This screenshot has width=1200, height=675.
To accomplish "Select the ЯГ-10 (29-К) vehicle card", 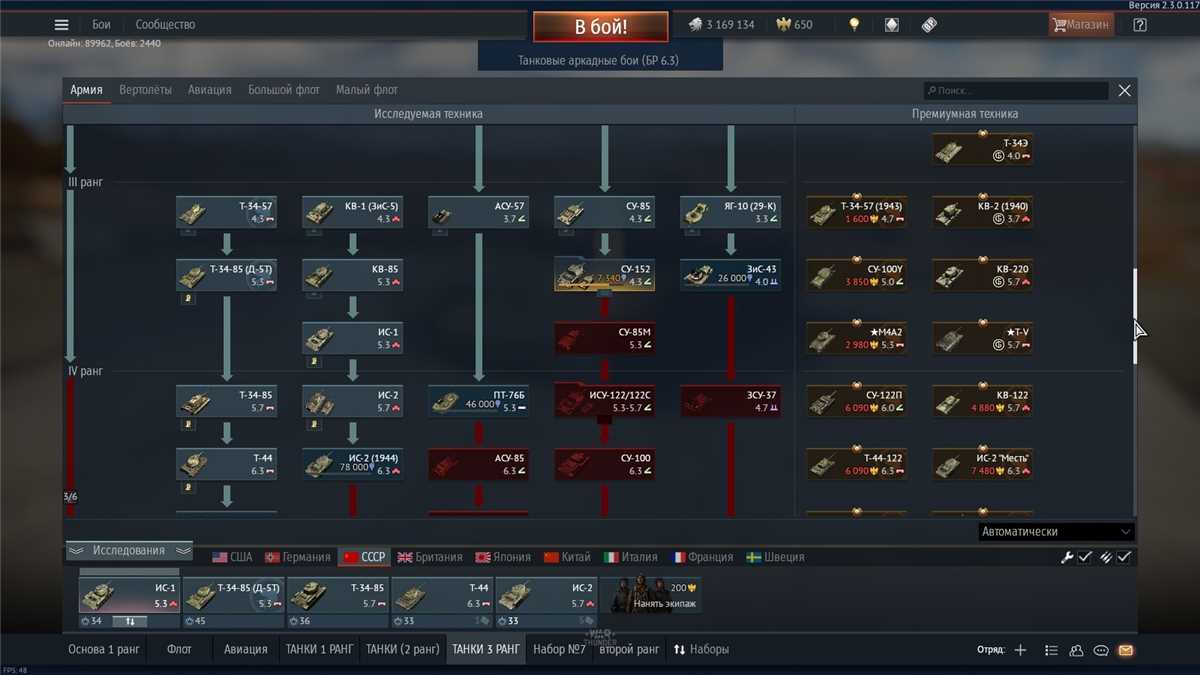I will 731,213.
